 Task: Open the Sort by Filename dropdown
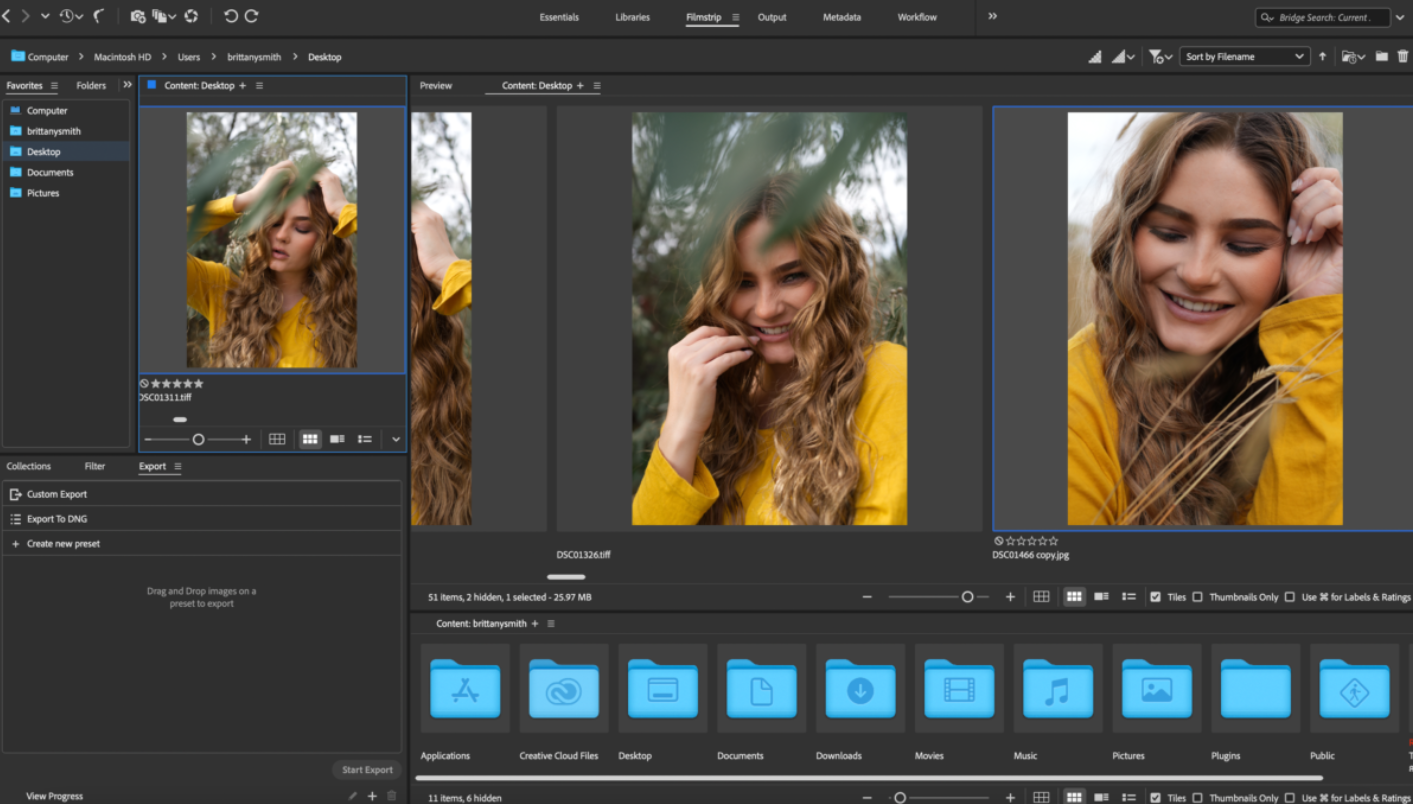click(x=1244, y=57)
